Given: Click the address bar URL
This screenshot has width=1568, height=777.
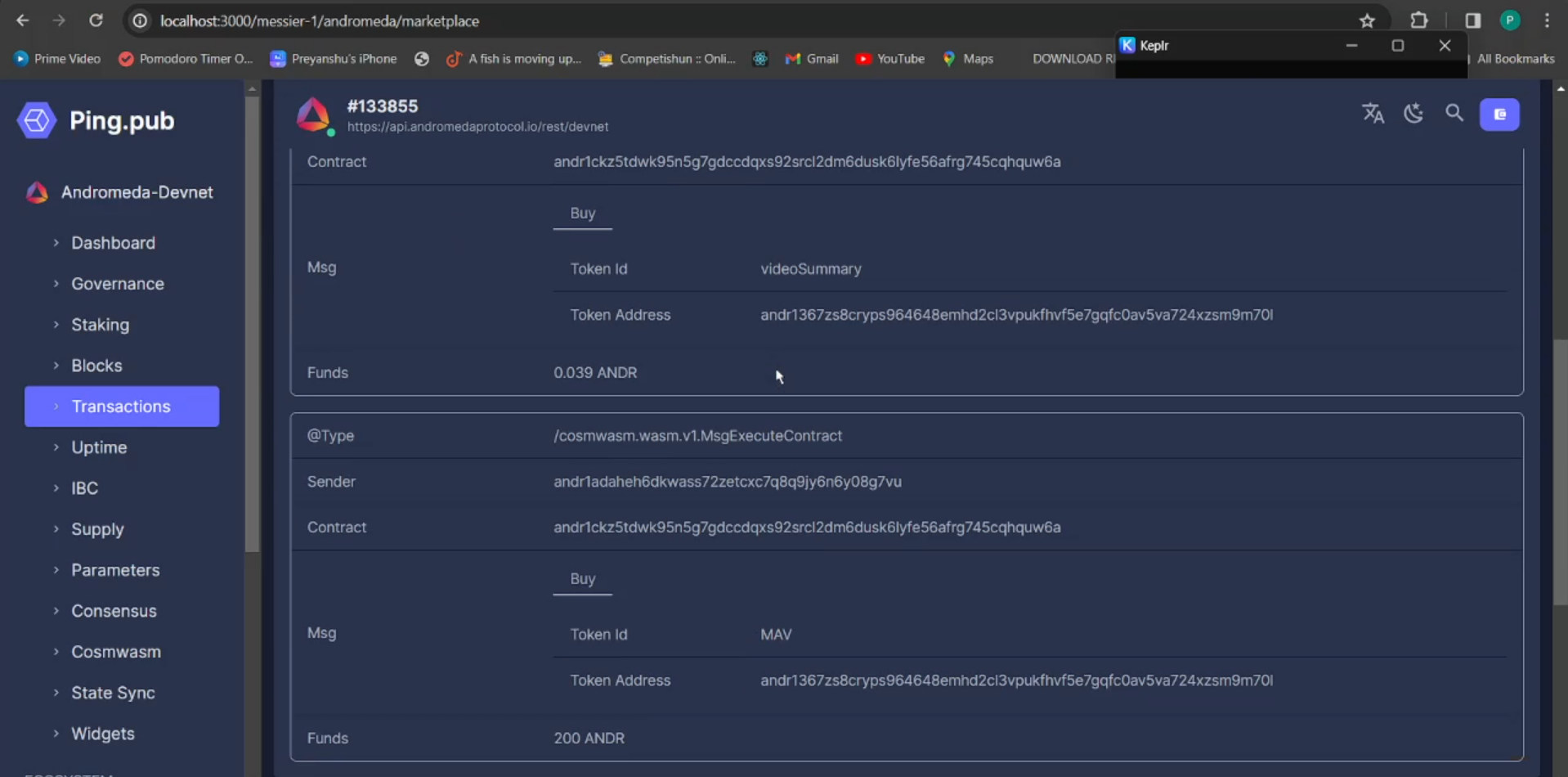Looking at the screenshot, I should [320, 20].
